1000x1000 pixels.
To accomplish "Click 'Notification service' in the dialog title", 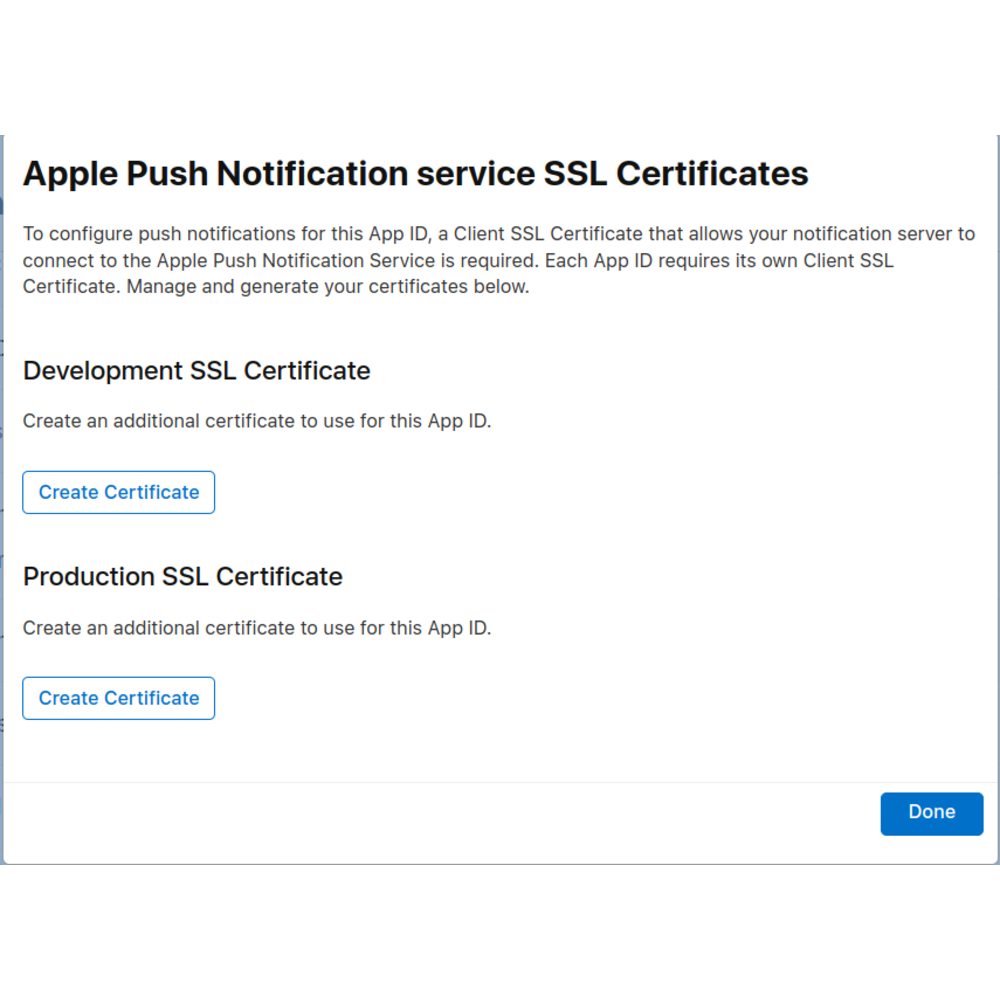I will coord(375,173).
